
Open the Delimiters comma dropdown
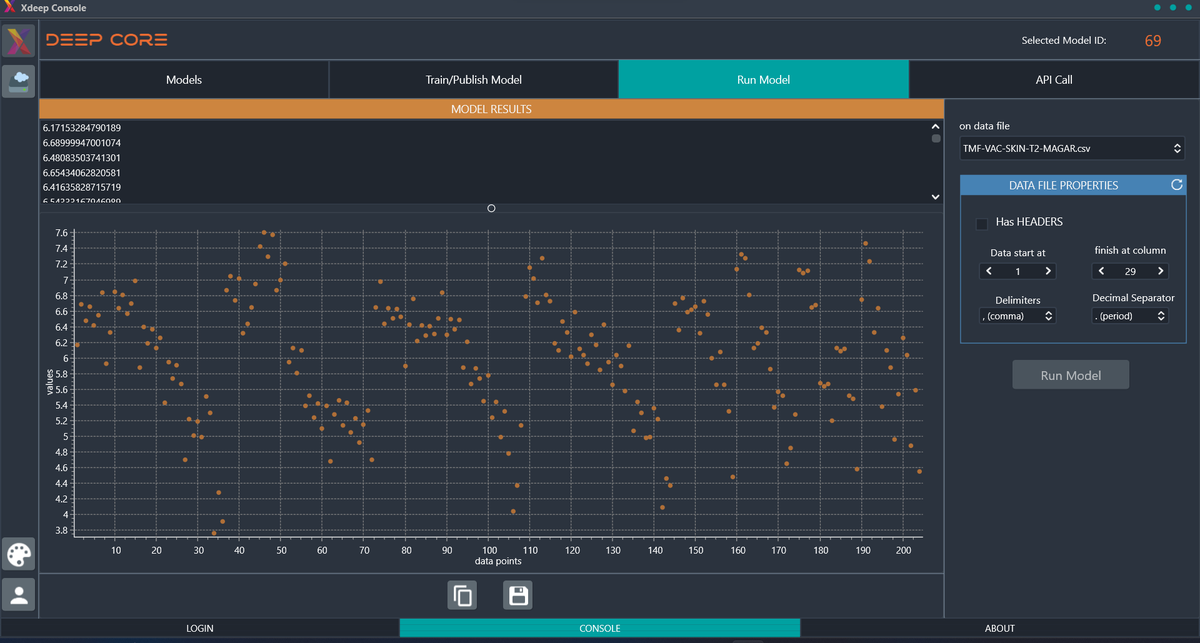coord(1018,316)
